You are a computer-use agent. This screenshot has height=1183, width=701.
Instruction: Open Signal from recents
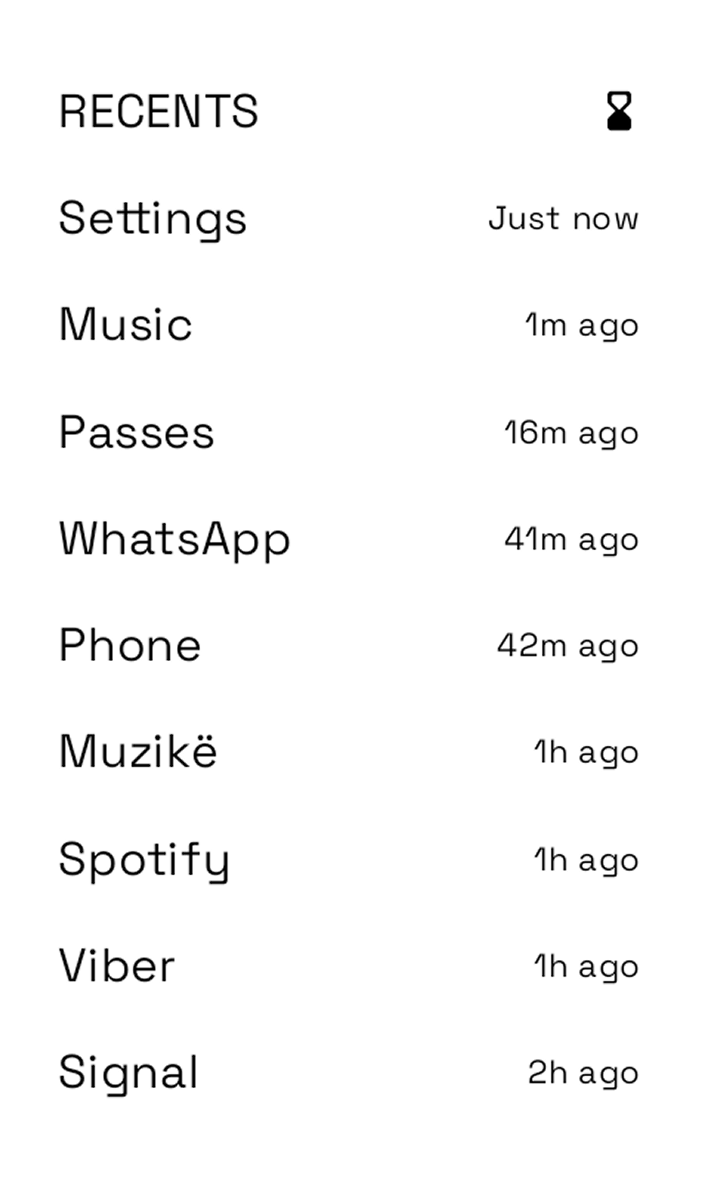tap(128, 1073)
